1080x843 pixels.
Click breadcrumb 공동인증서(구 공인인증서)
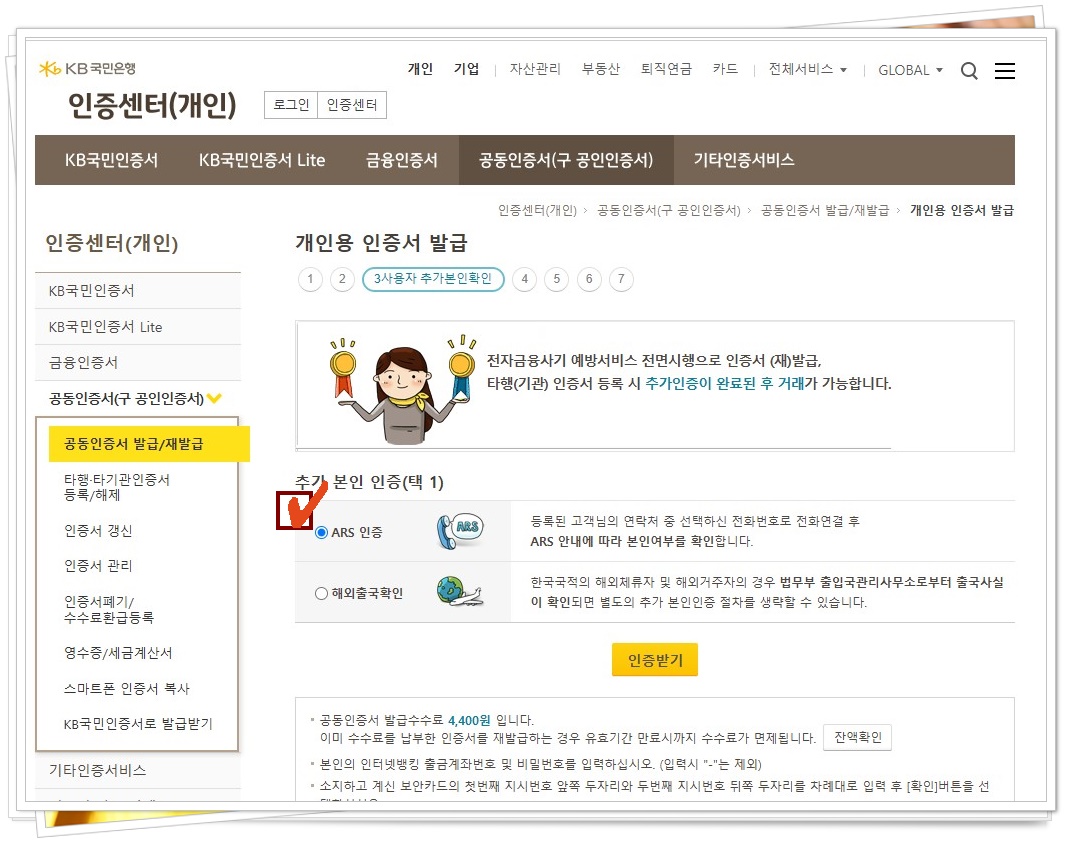click(x=668, y=210)
